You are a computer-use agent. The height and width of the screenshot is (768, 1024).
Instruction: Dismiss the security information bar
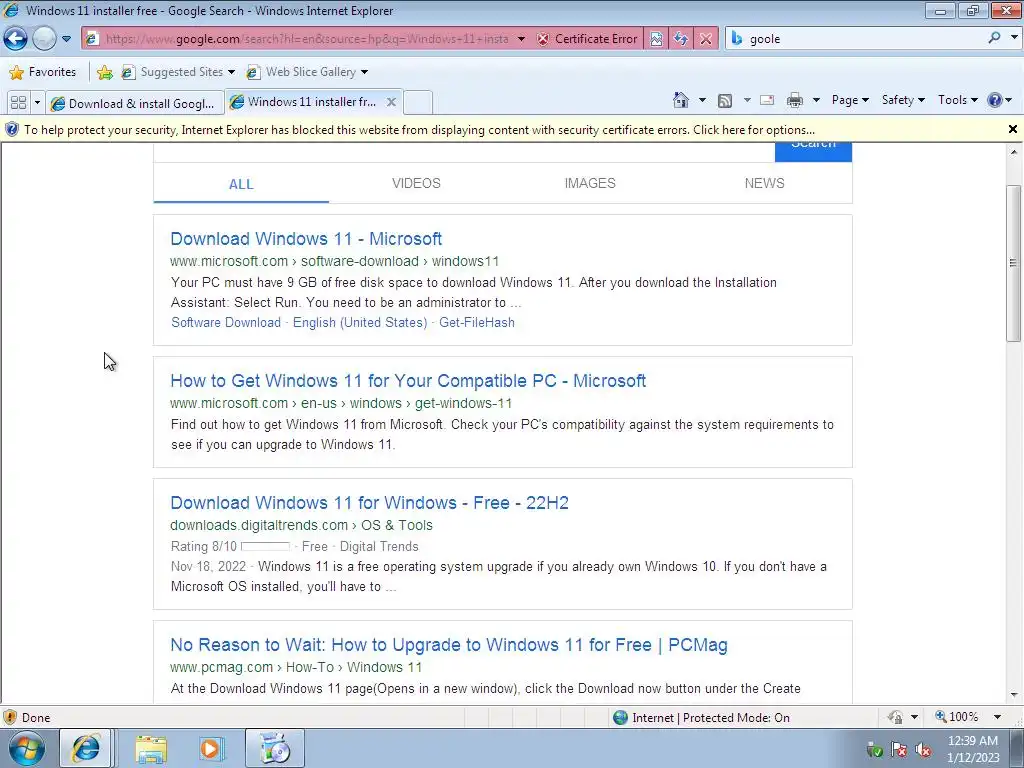pyautogui.click(x=1013, y=129)
